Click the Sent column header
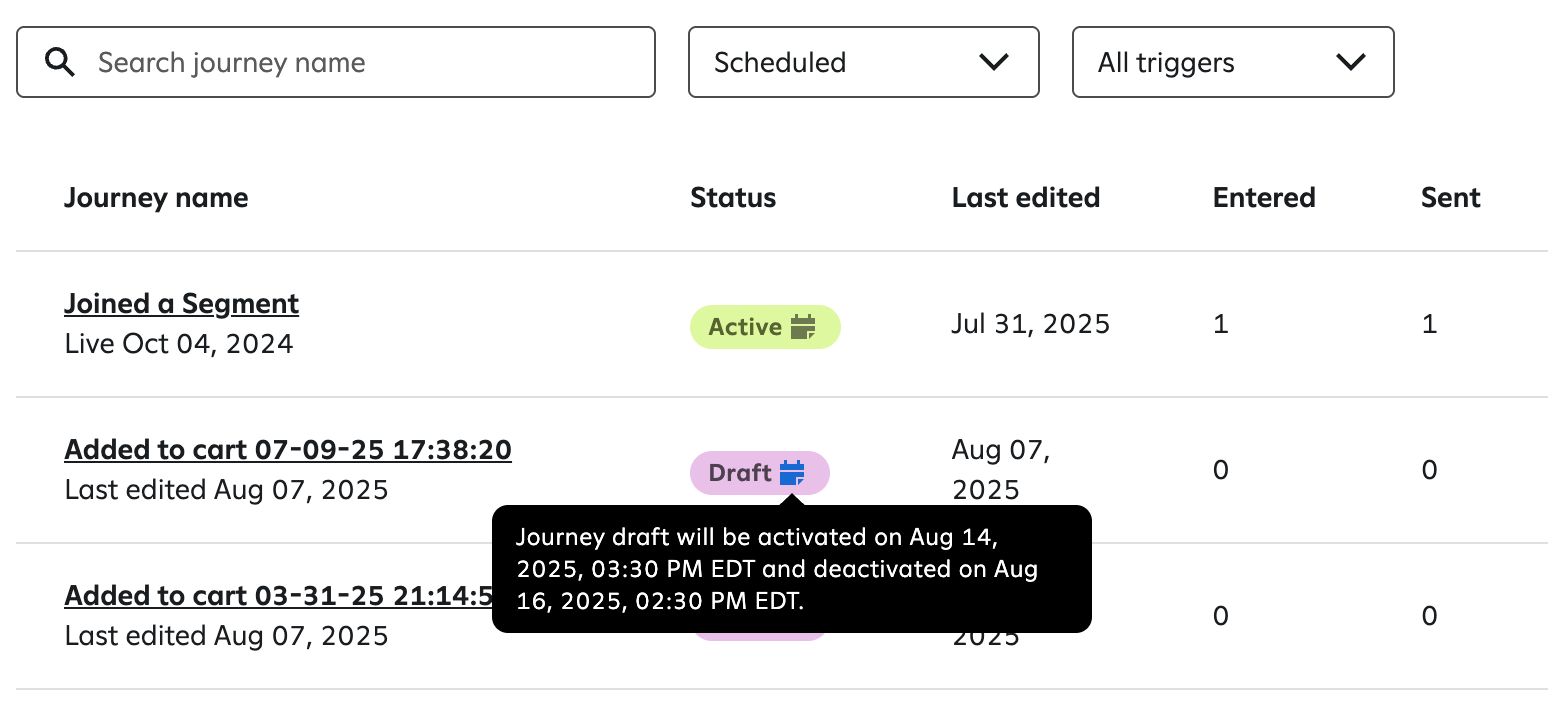The image size is (1548, 706). point(1450,198)
